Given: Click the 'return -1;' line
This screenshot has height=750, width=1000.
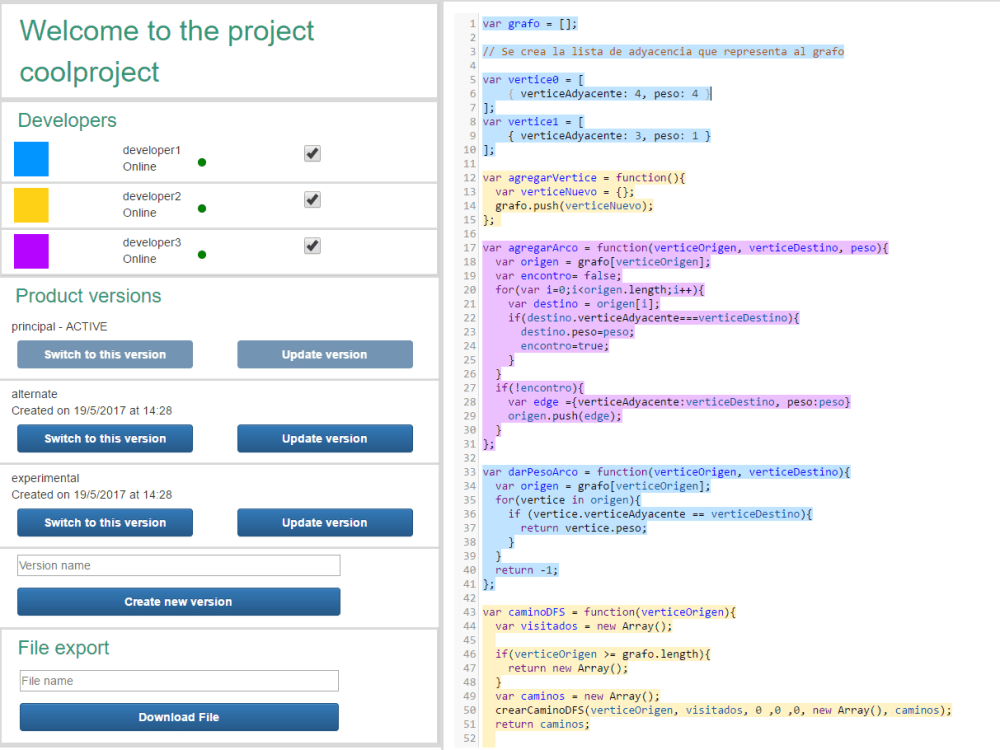Looking at the screenshot, I should [526, 570].
